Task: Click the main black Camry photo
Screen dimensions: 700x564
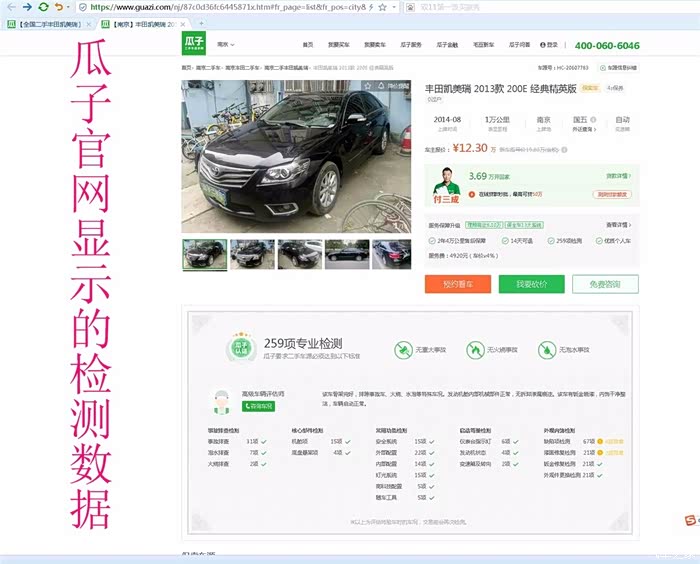Action: coord(296,156)
